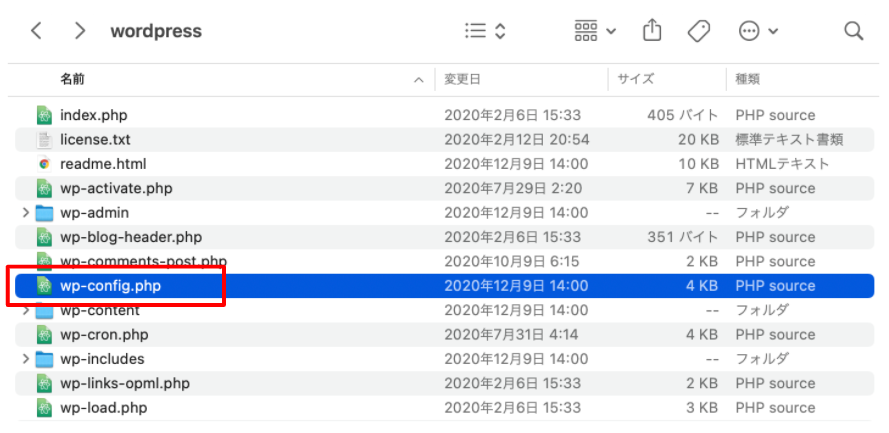Click the Tags icon in toolbar

click(x=700, y=31)
